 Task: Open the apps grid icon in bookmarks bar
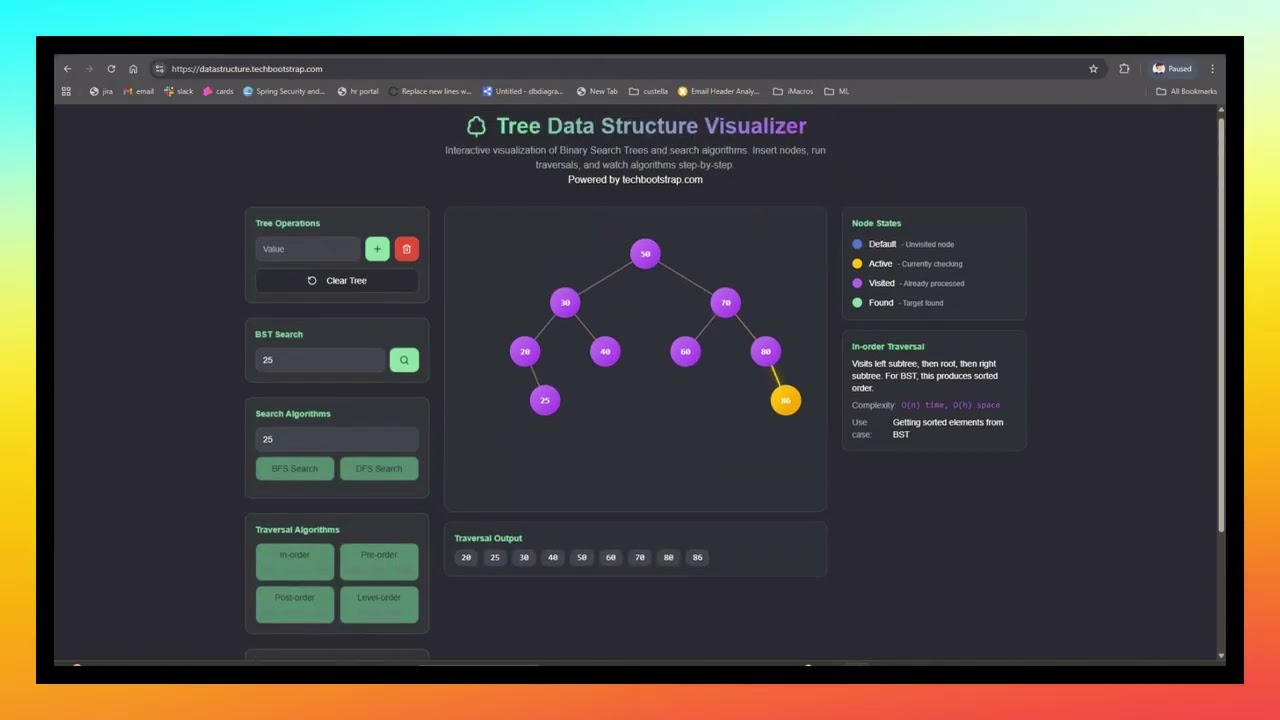click(x=66, y=91)
